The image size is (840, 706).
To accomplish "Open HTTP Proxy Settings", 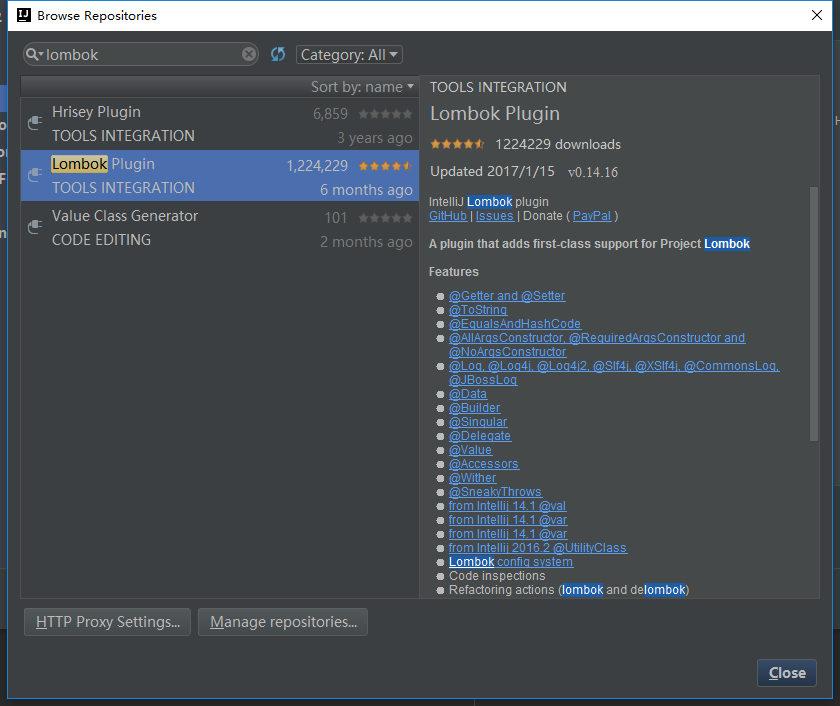I will 106,621.
